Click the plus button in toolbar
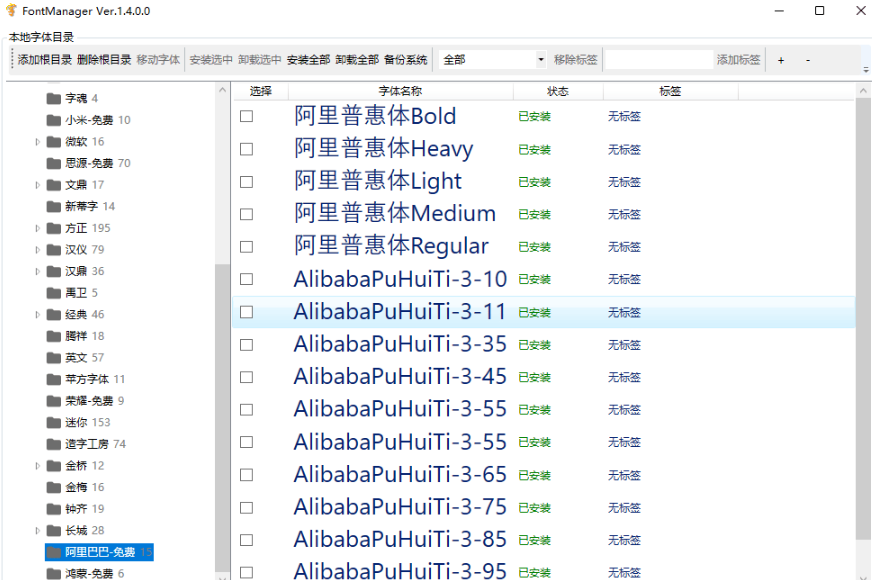The image size is (872, 580). [x=781, y=60]
